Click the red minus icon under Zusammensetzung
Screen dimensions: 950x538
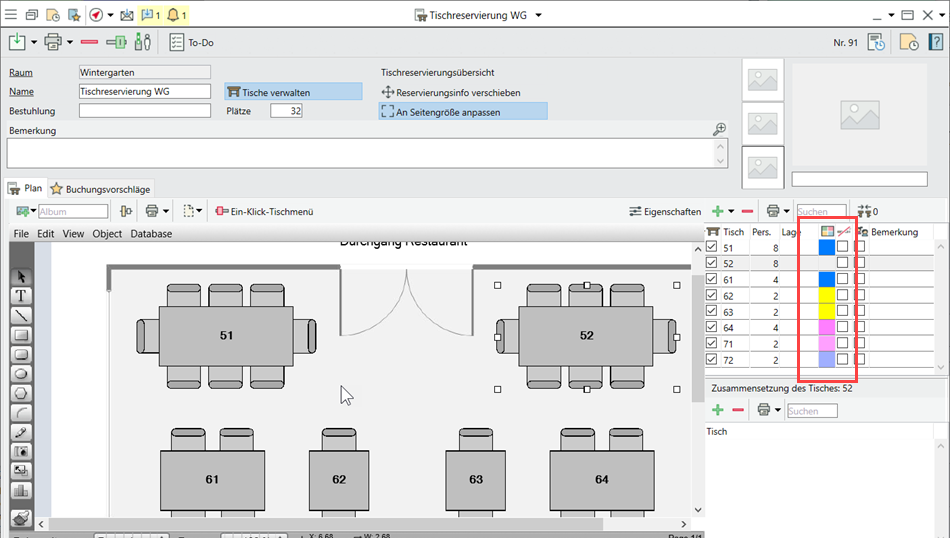point(738,410)
